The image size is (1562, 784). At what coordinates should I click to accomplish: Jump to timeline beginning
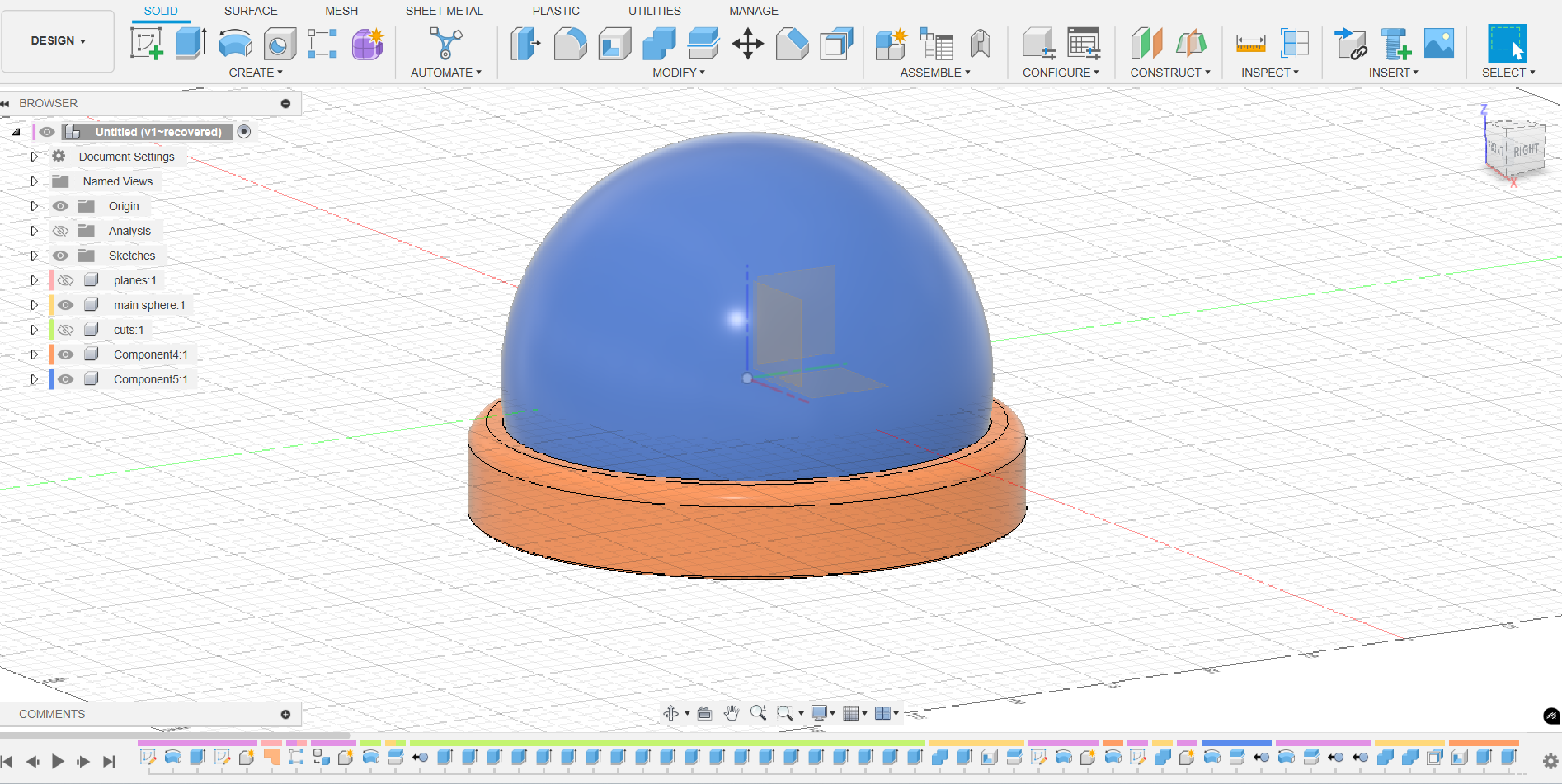tap(7, 761)
